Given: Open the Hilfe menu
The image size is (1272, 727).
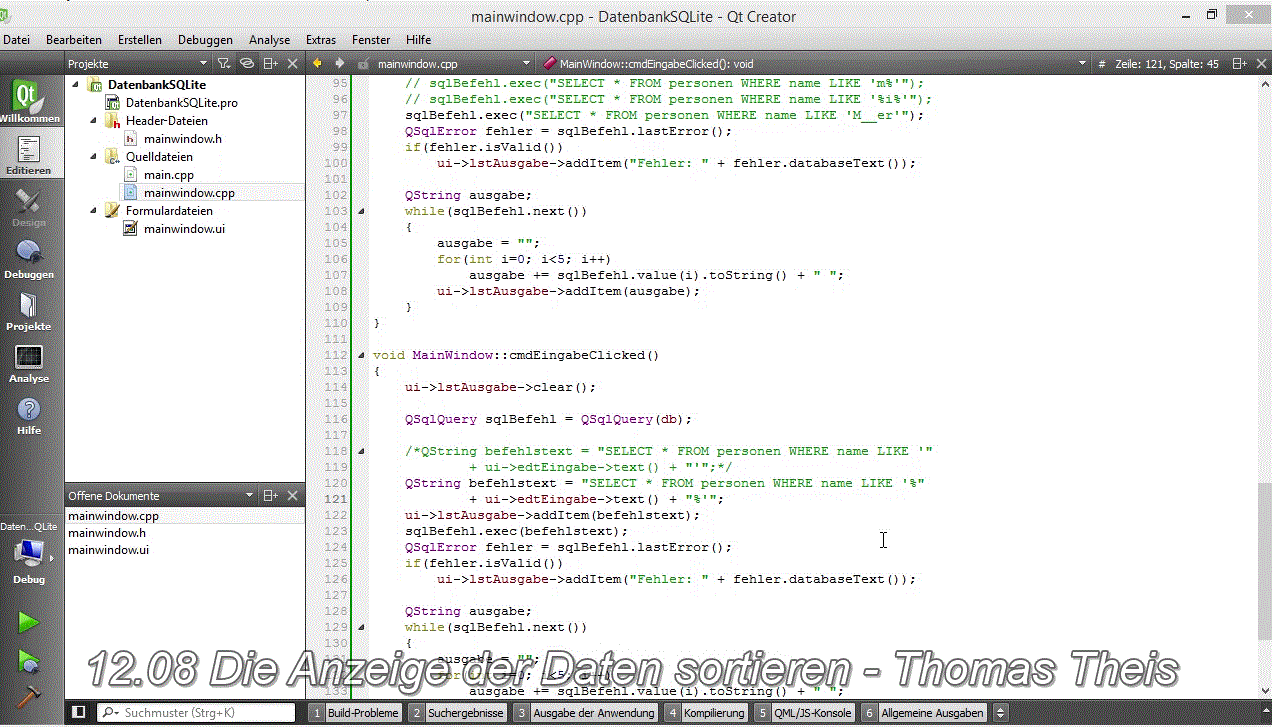Looking at the screenshot, I should [419, 40].
